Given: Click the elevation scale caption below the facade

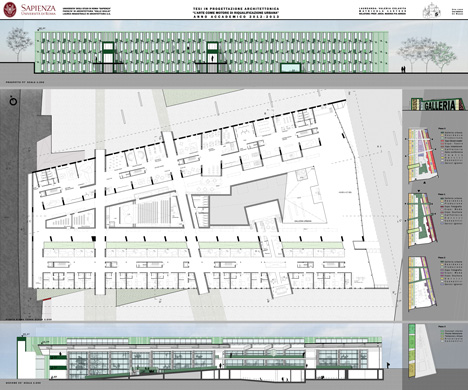Looking at the screenshot, I should click(x=25, y=82).
